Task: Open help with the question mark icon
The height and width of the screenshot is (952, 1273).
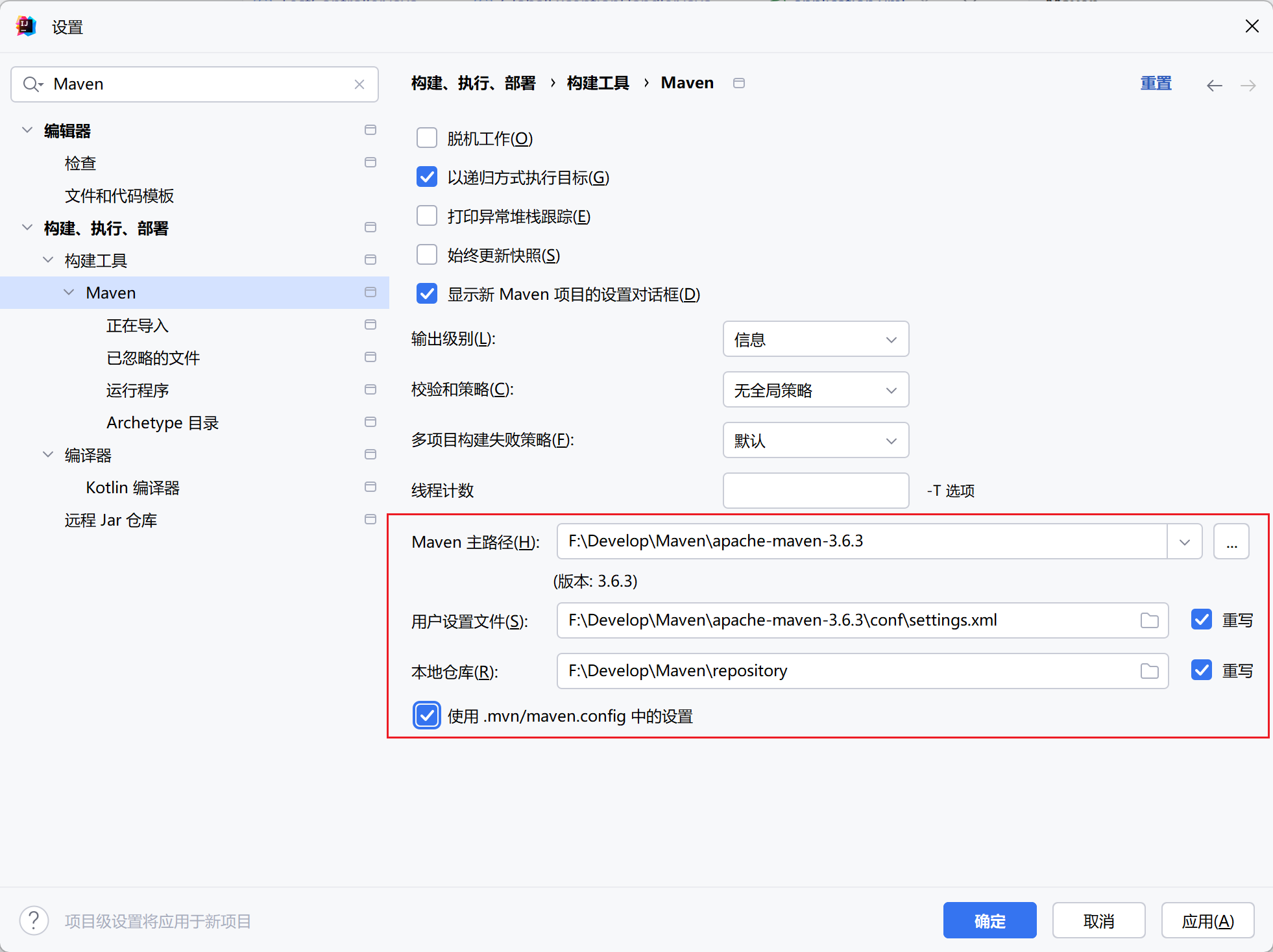Action: point(34,920)
